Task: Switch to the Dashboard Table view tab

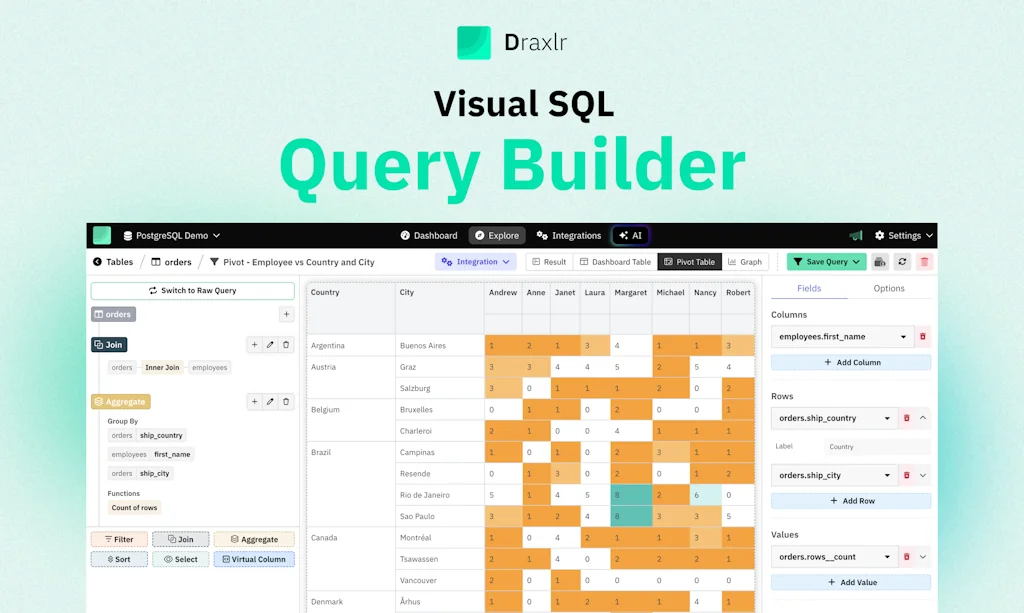Action: 615,262
